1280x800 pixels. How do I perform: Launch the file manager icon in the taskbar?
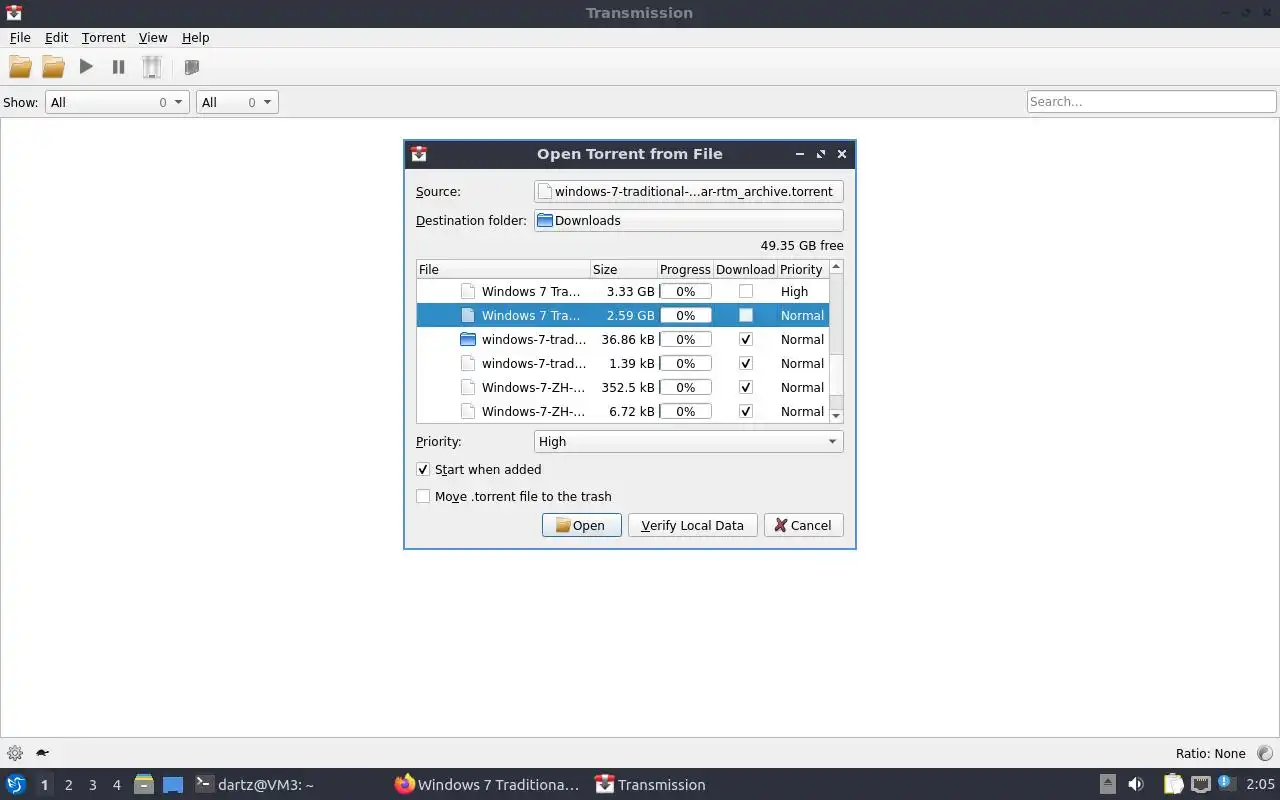[144, 785]
